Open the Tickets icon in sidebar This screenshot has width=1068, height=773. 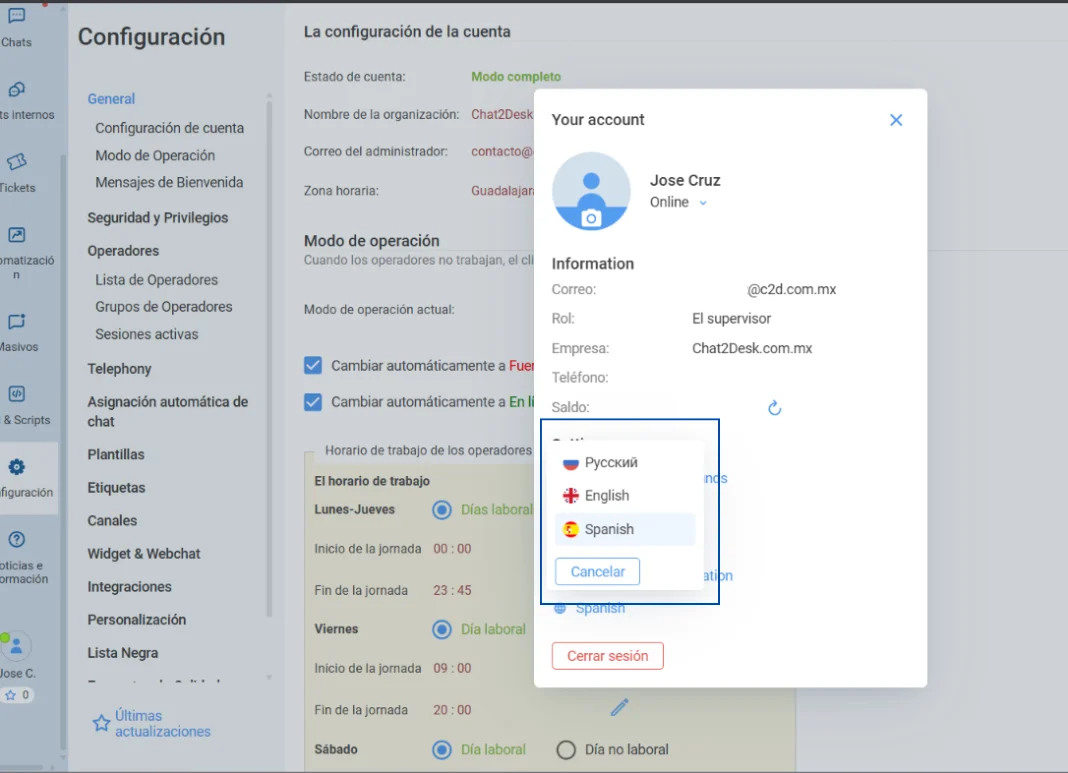pyautogui.click(x=16, y=162)
